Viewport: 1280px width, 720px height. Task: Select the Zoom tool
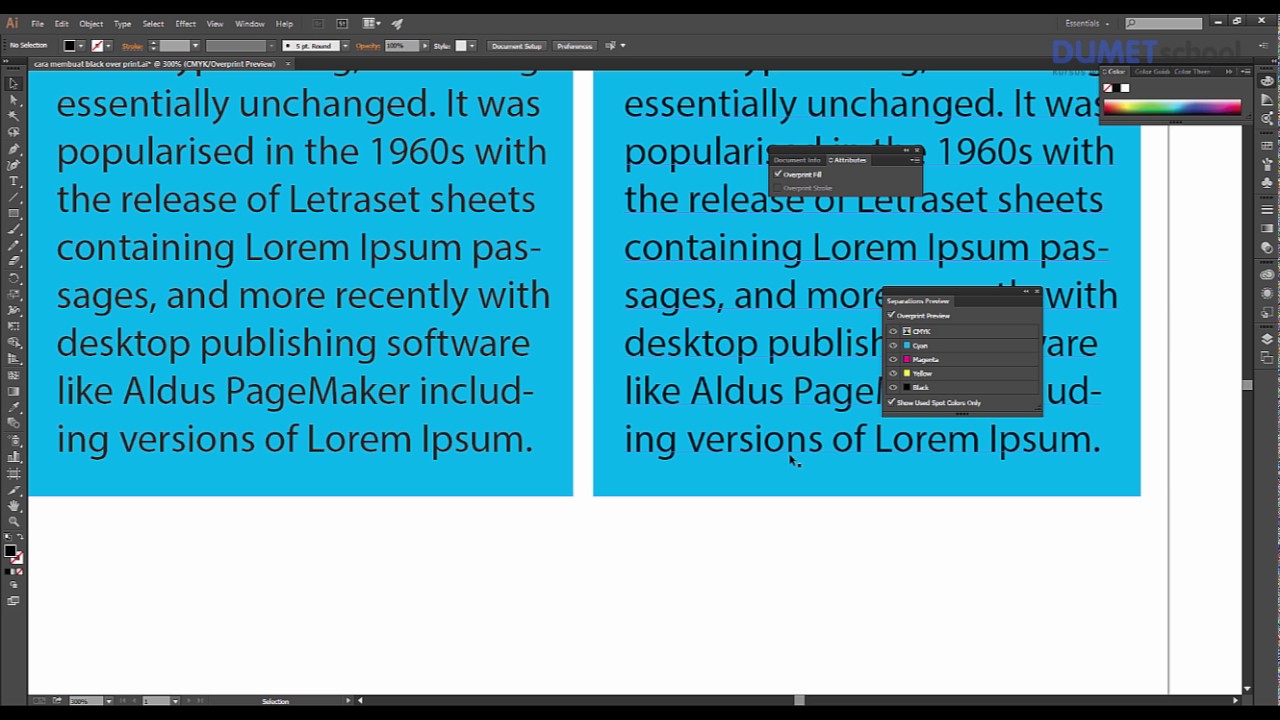13,522
